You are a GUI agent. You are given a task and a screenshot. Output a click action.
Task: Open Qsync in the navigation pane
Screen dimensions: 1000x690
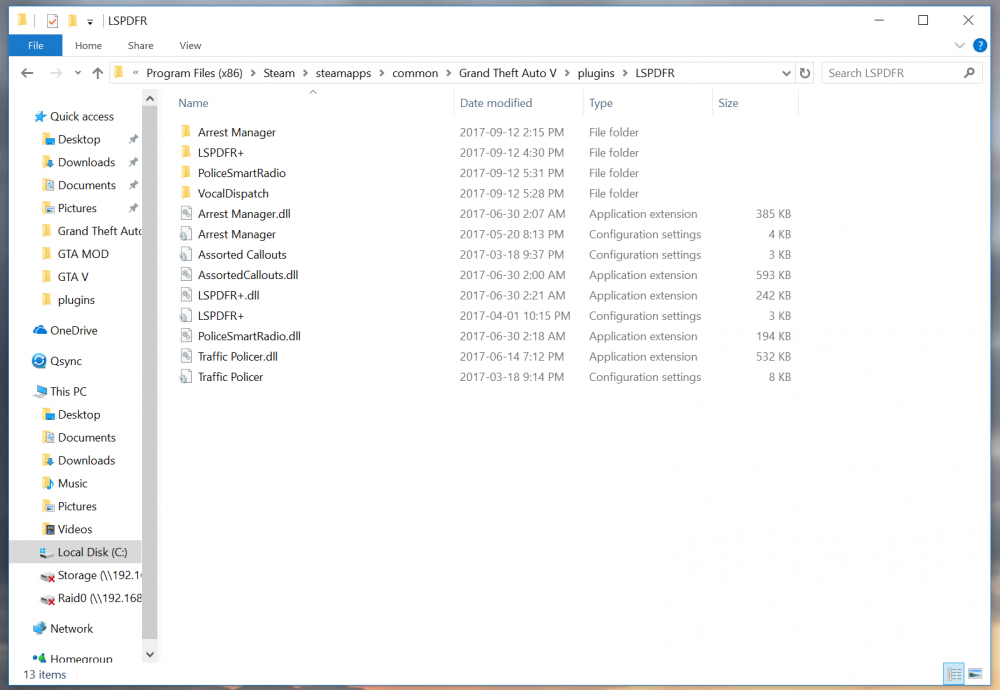click(66, 361)
